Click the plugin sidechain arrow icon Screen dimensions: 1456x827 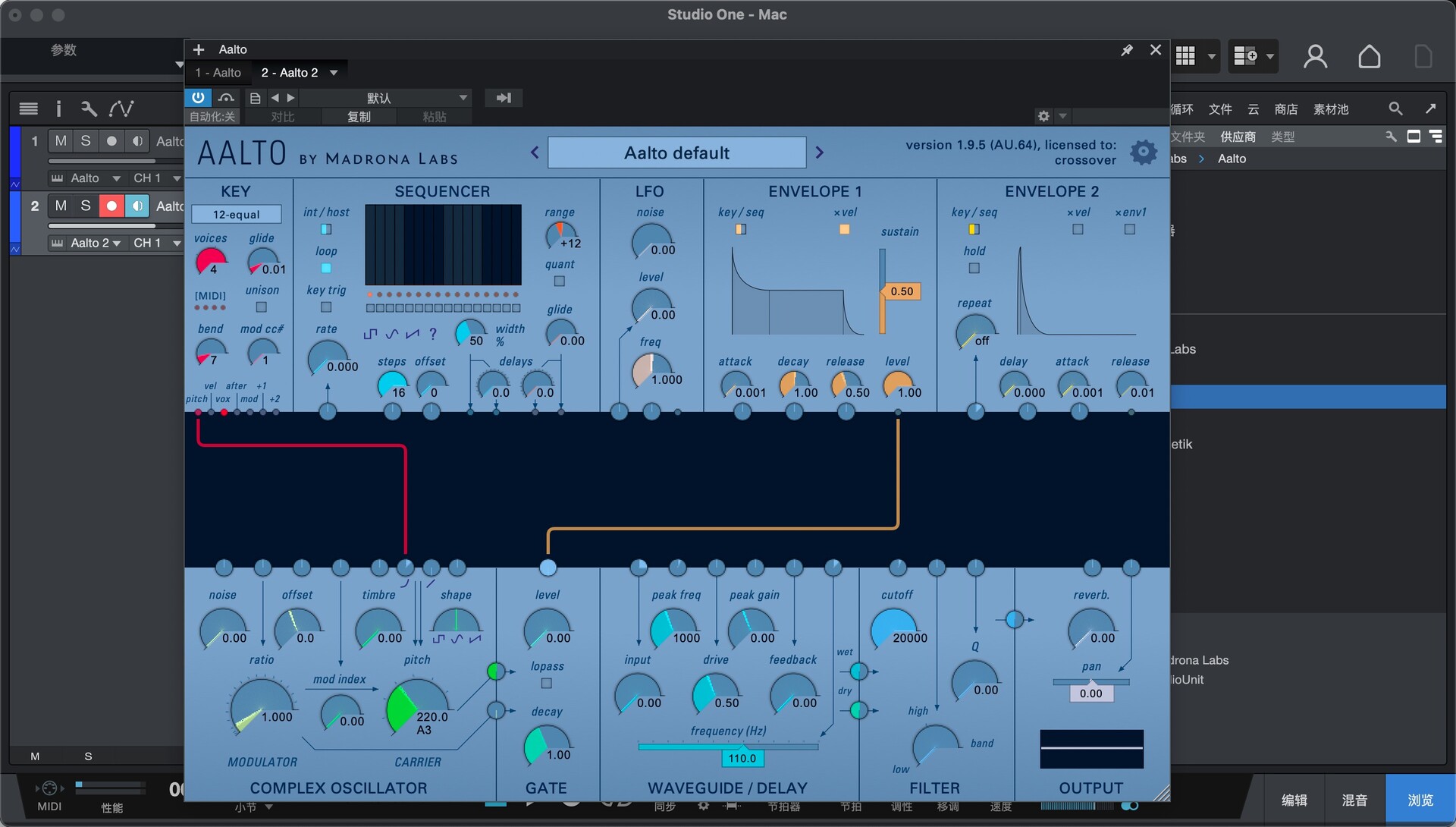tap(504, 98)
